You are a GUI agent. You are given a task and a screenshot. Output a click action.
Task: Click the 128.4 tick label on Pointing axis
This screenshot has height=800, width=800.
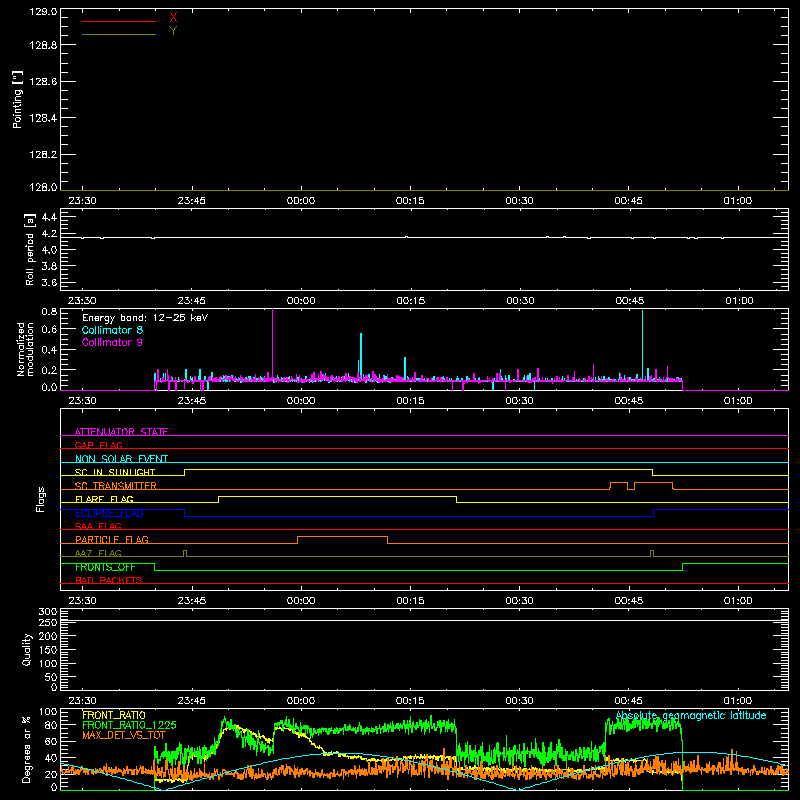(x=43, y=118)
